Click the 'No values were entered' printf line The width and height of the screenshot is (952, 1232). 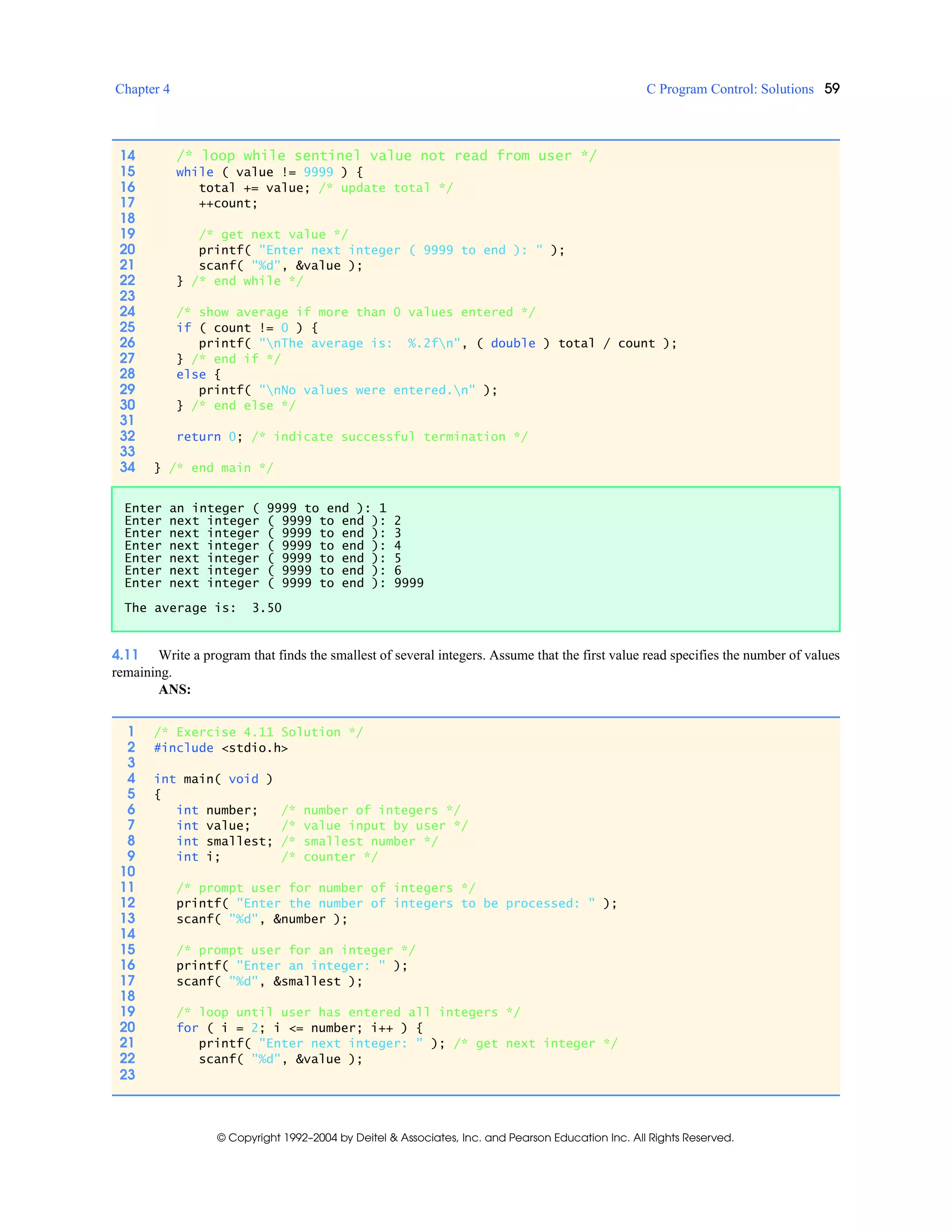tap(348, 390)
